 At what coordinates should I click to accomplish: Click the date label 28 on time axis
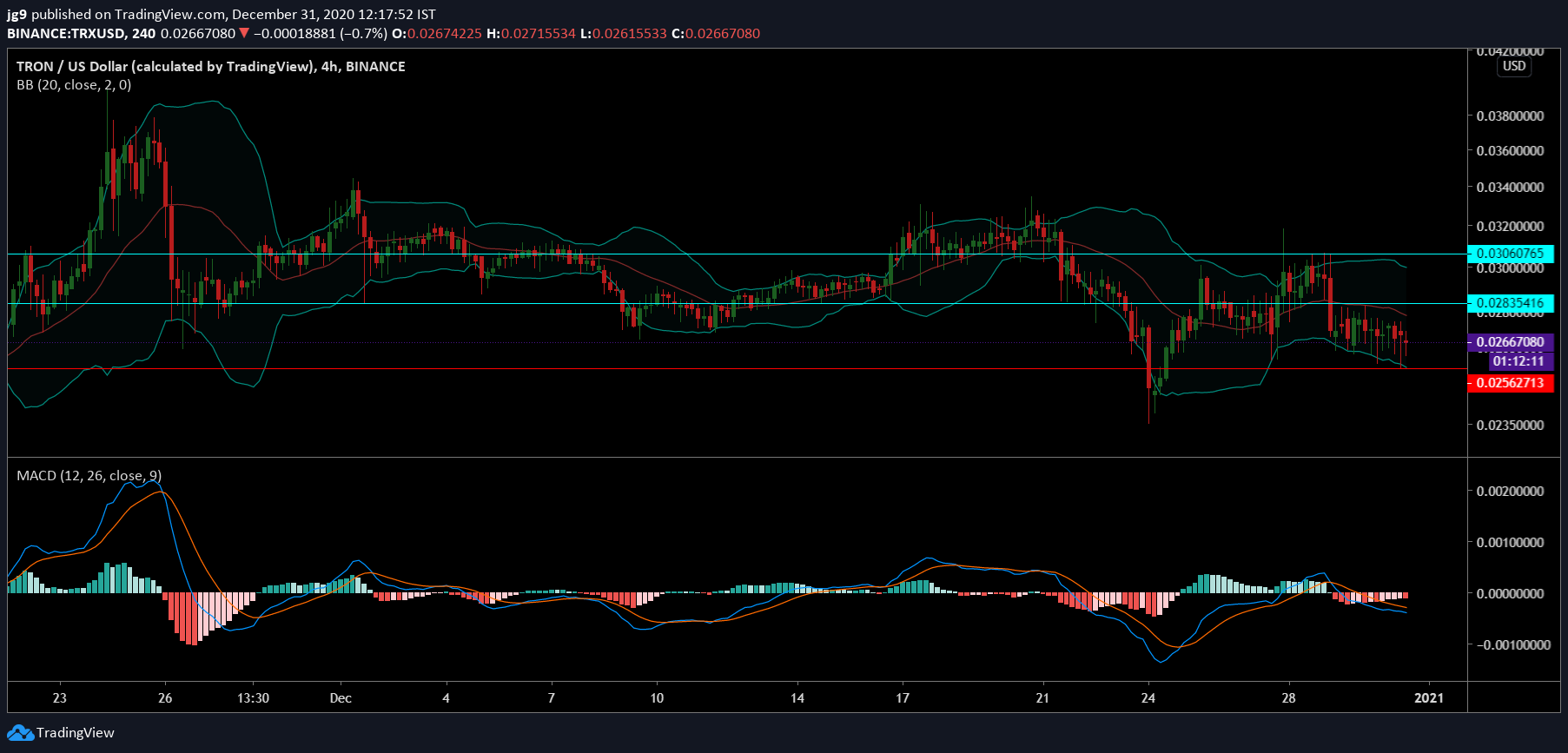tap(1288, 698)
